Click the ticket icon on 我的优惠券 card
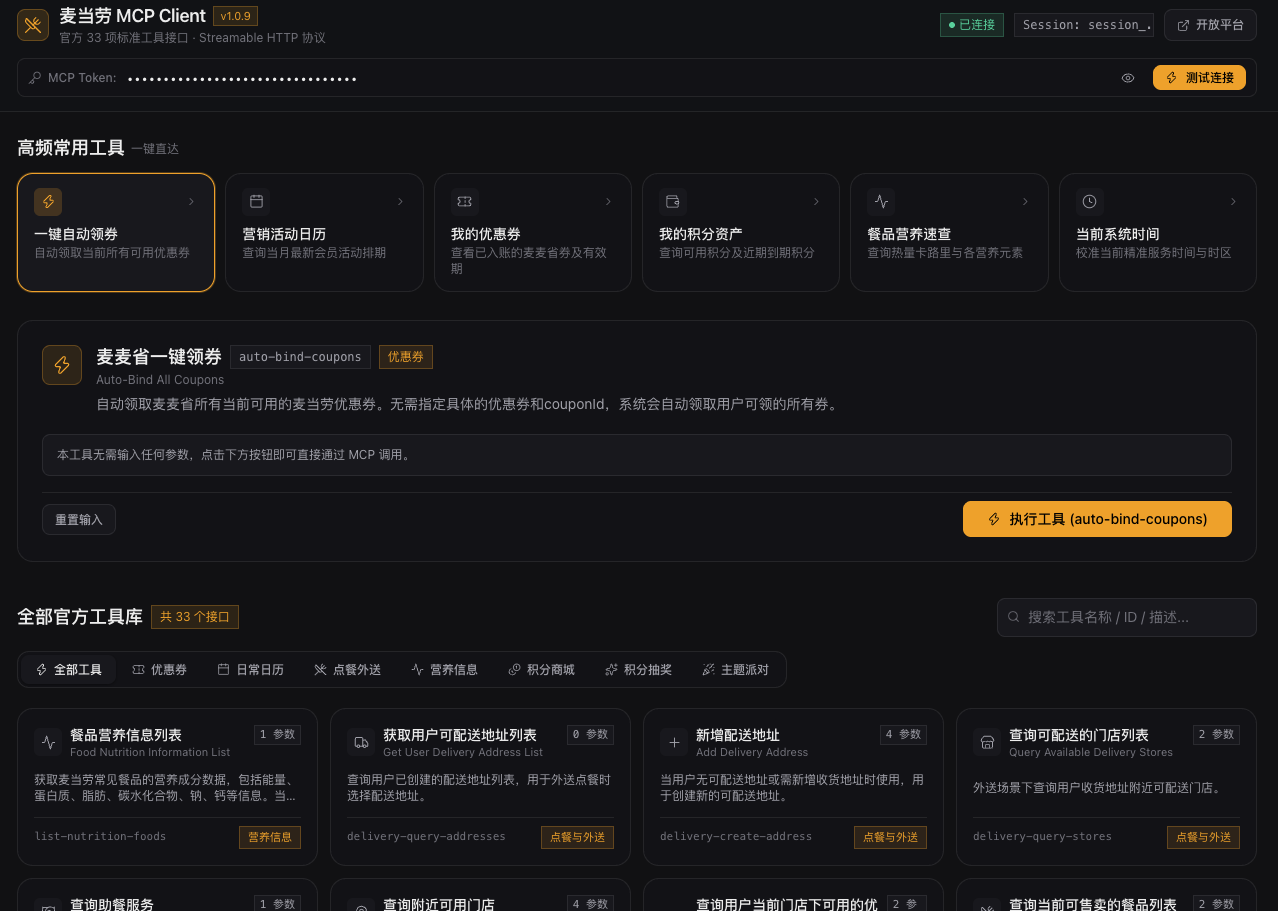Viewport: 1278px width, 911px height. coord(464,201)
